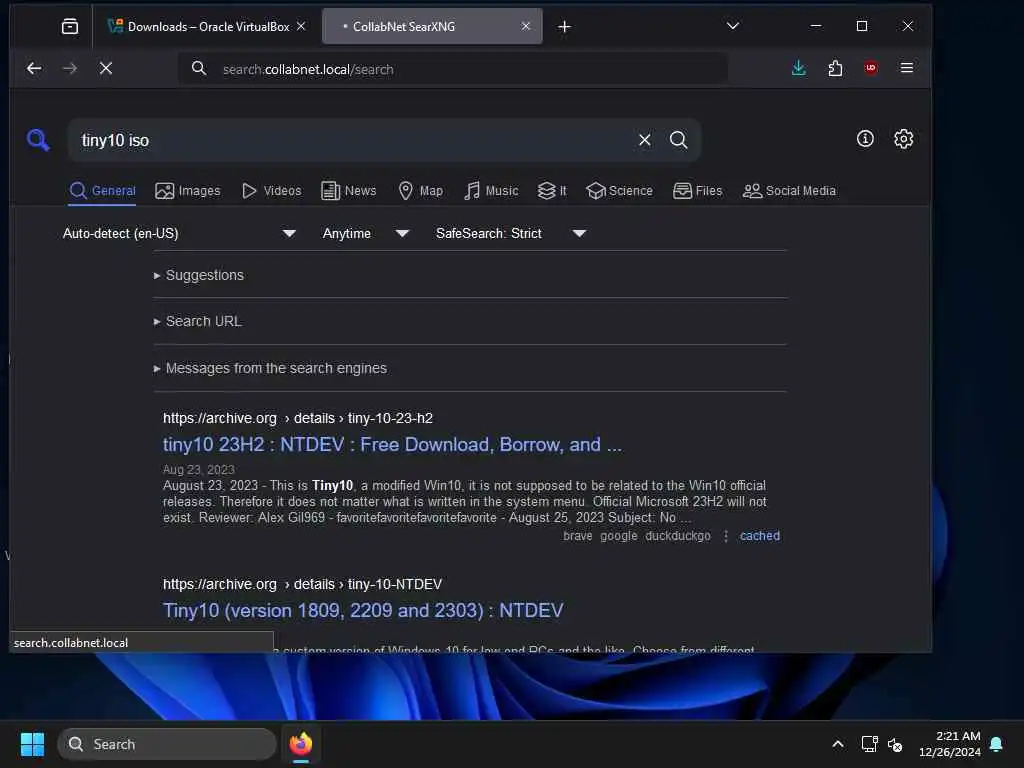The image size is (1024, 768).
Task: Open the notifications bell icon
Action: tap(997, 744)
